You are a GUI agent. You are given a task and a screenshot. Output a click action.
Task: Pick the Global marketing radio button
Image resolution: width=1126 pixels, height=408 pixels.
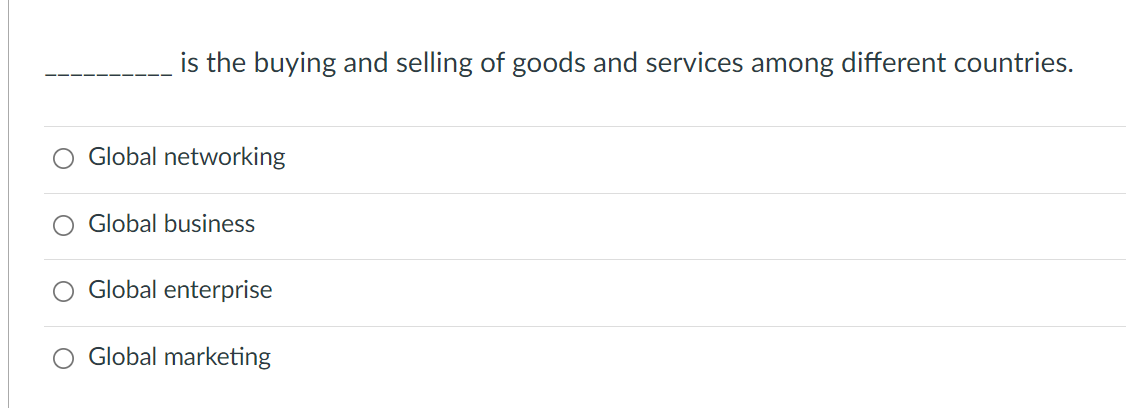click(64, 358)
